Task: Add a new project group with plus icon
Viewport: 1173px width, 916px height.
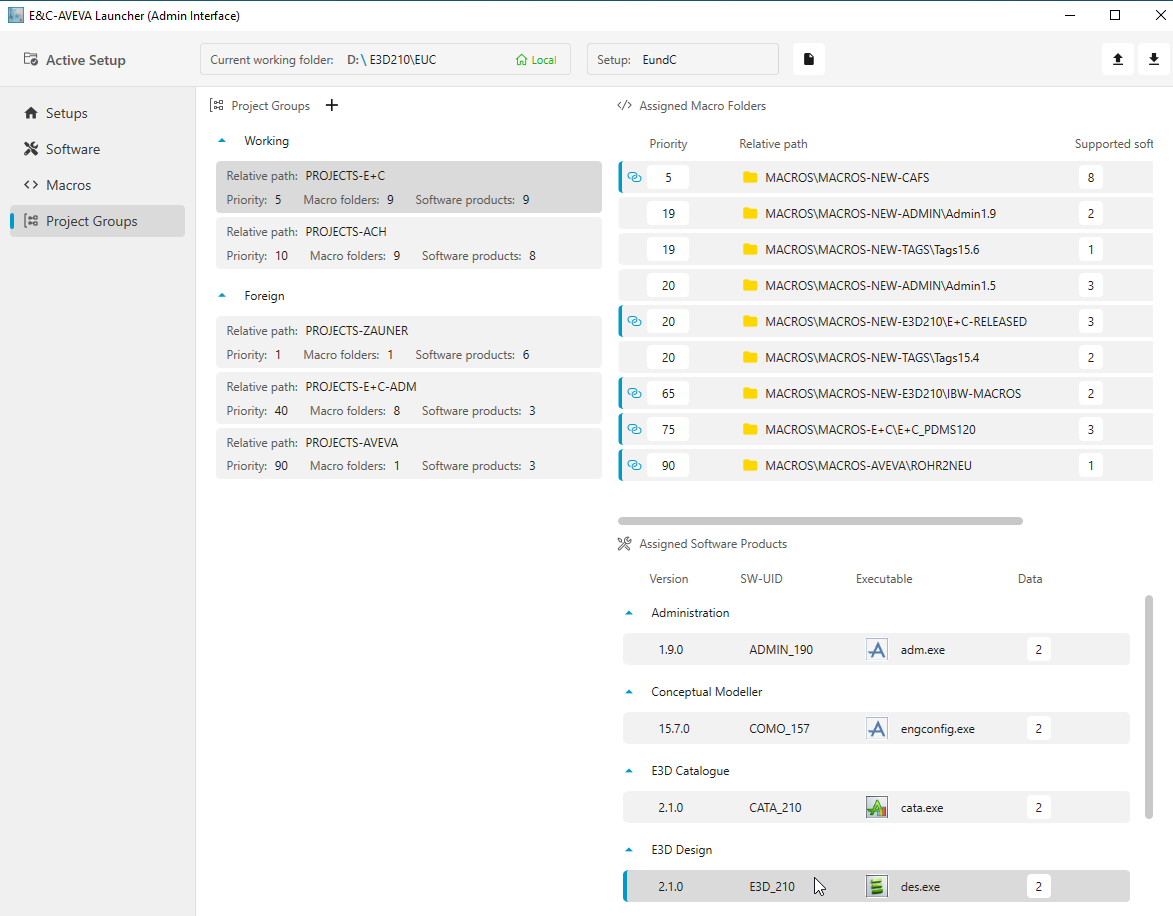Action: 332,106
